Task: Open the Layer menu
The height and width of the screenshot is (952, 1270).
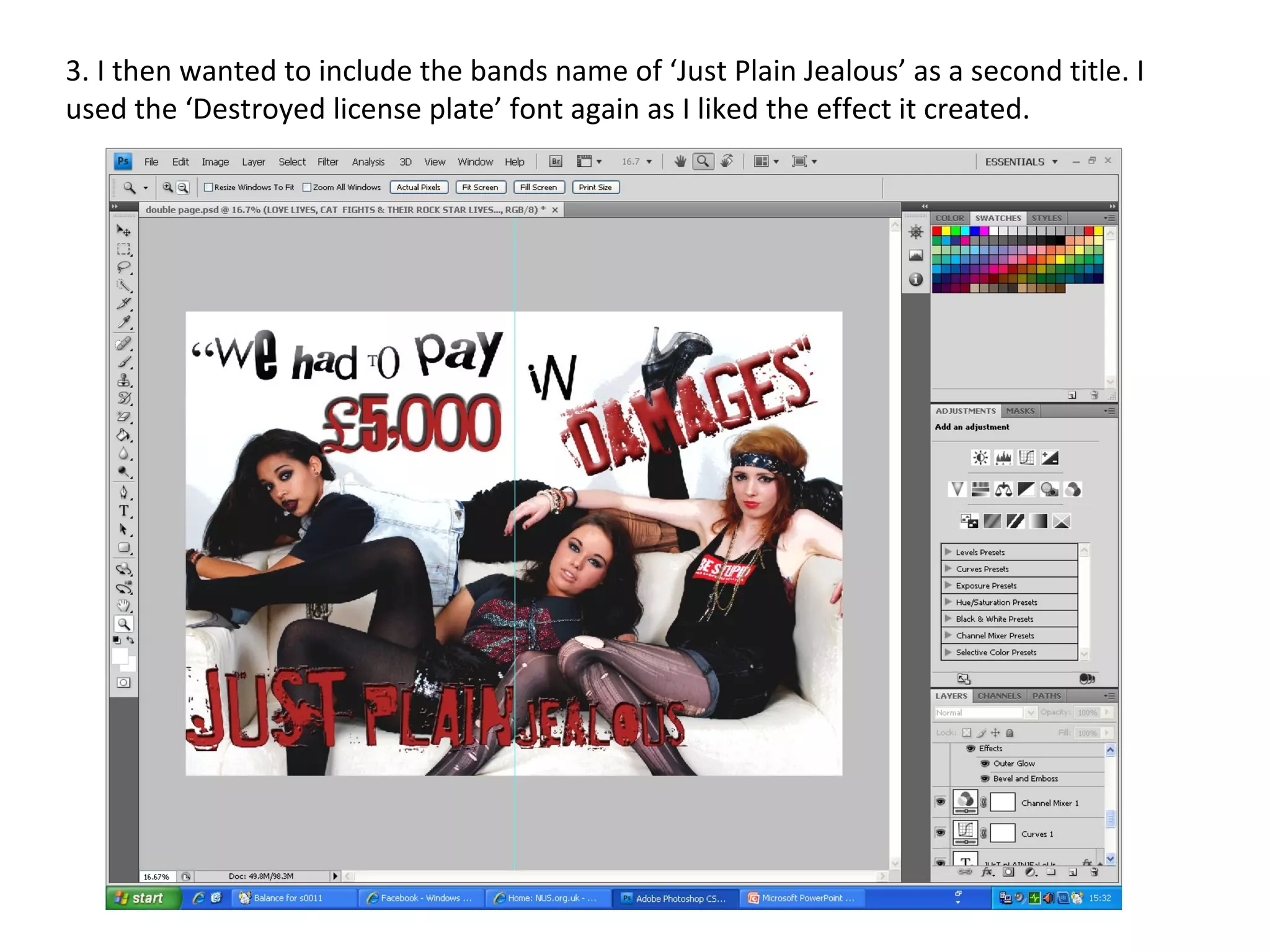Action: (253, 162)
